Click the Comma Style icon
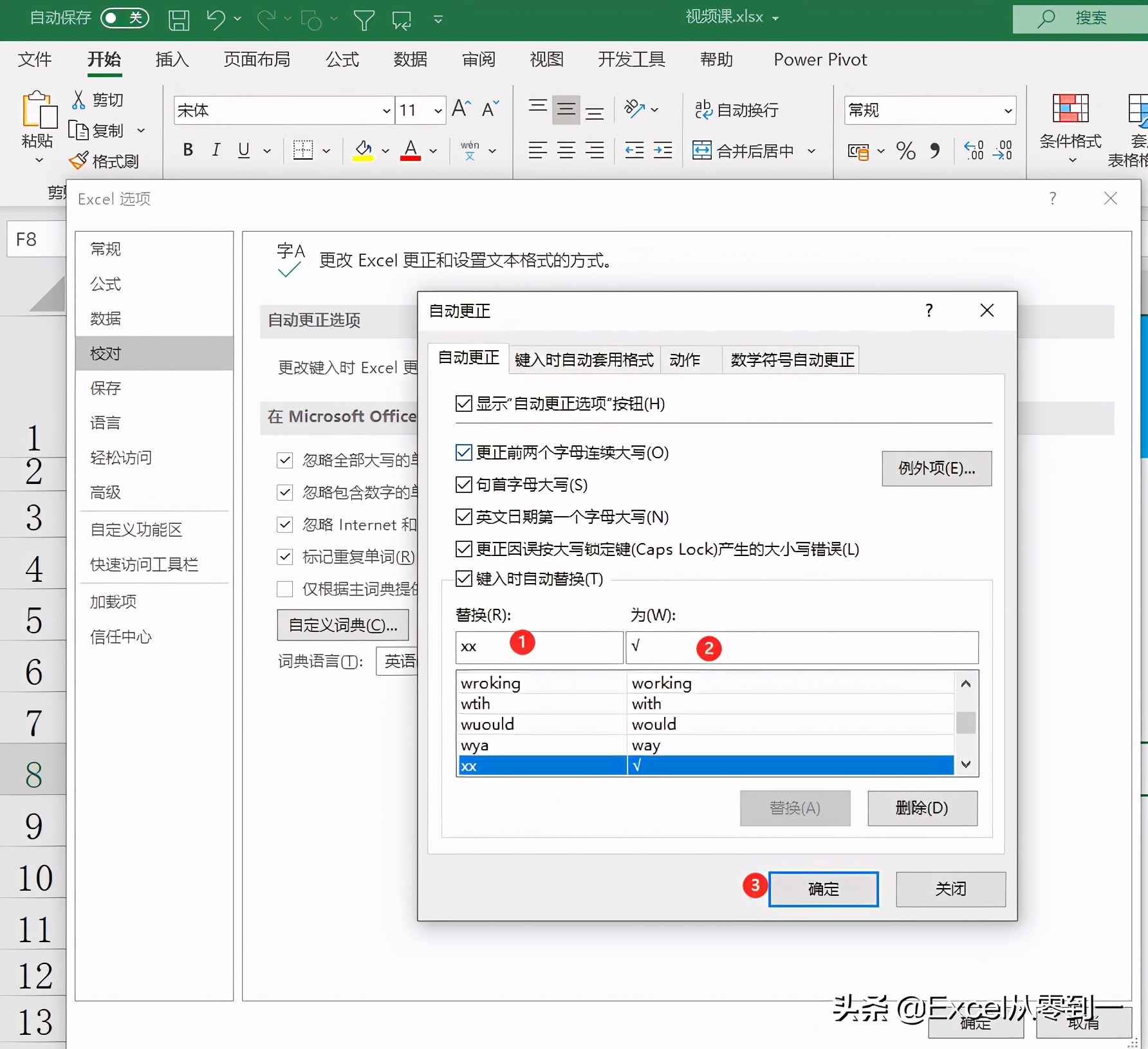Image resolution: width=1148 pixels, height=1049 pixels. 934,151
